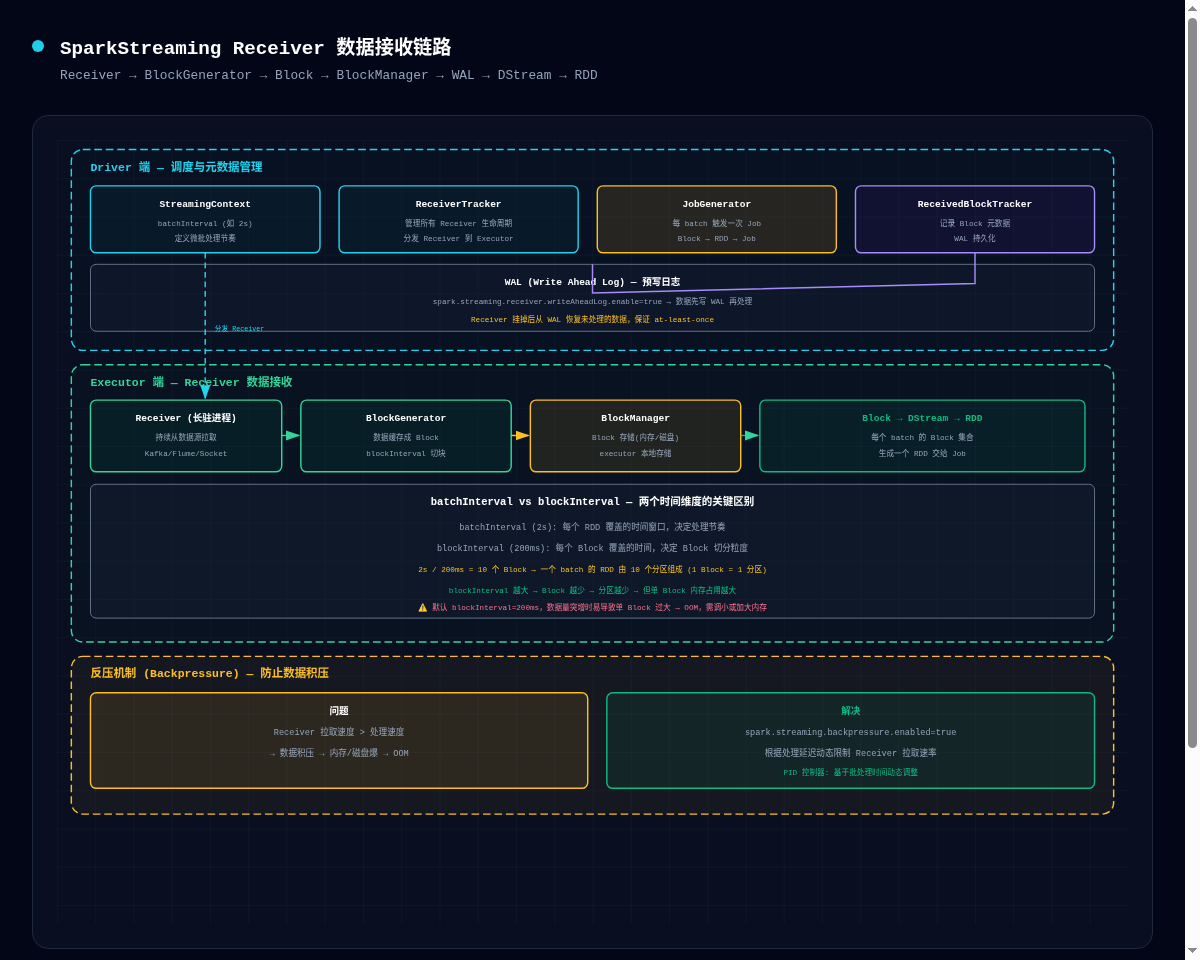Click the StreamingContext box title
Image resolution: width=1200 pixels, height=960 pixels.
pyautogui.click(x=205, y=204)
